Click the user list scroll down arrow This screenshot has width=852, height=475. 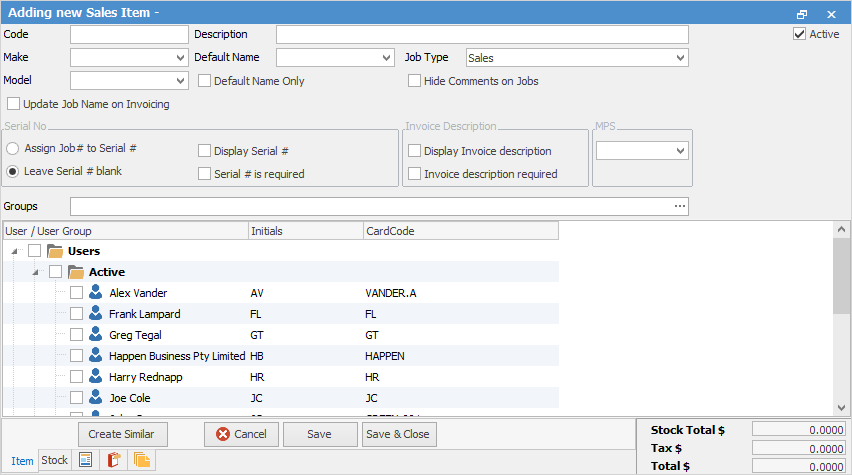click(x=841, y=408)
